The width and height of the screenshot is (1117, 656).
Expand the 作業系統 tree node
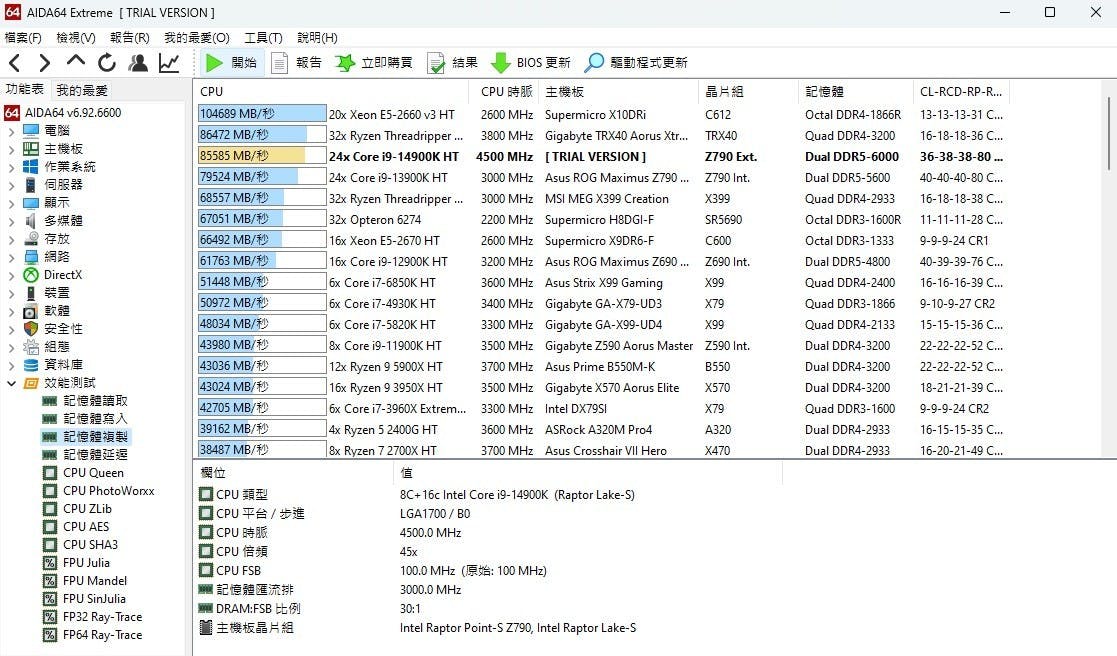11,167
